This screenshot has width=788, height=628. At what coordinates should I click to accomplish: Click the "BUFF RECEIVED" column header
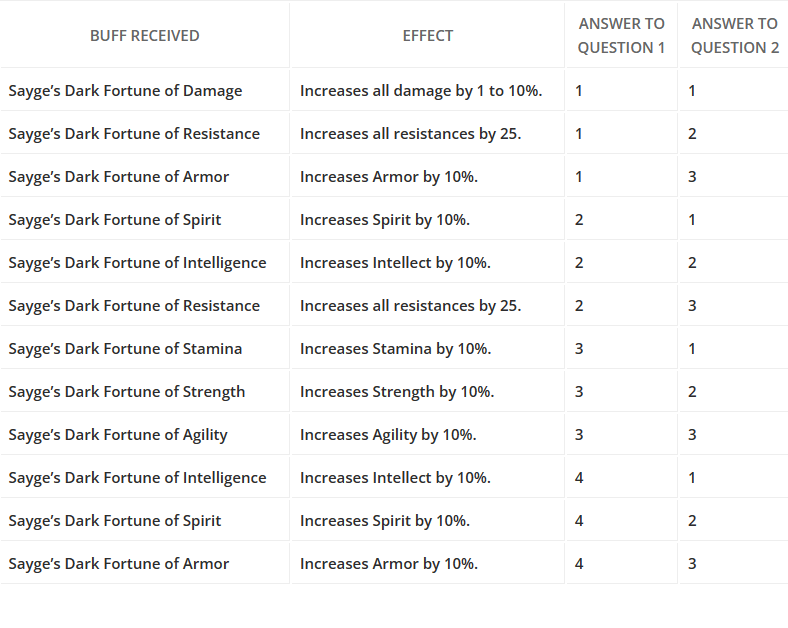[x=145, y=36]
